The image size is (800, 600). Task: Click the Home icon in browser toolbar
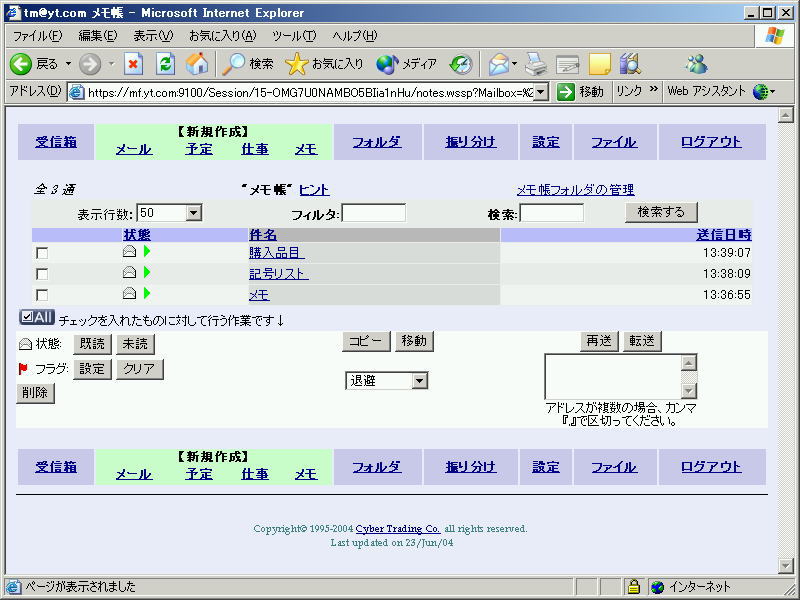click(x=198, y=64)
